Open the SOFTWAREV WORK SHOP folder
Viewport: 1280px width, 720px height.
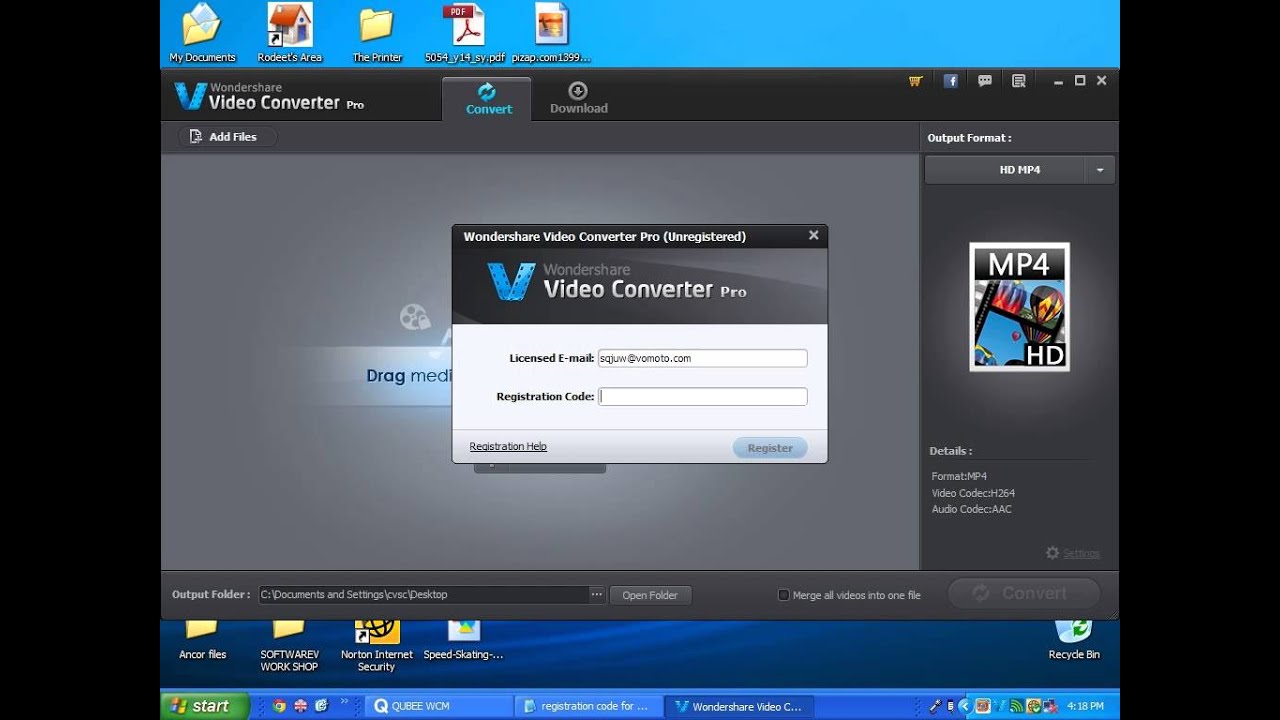pyautogui.click(x=289, y=646)
